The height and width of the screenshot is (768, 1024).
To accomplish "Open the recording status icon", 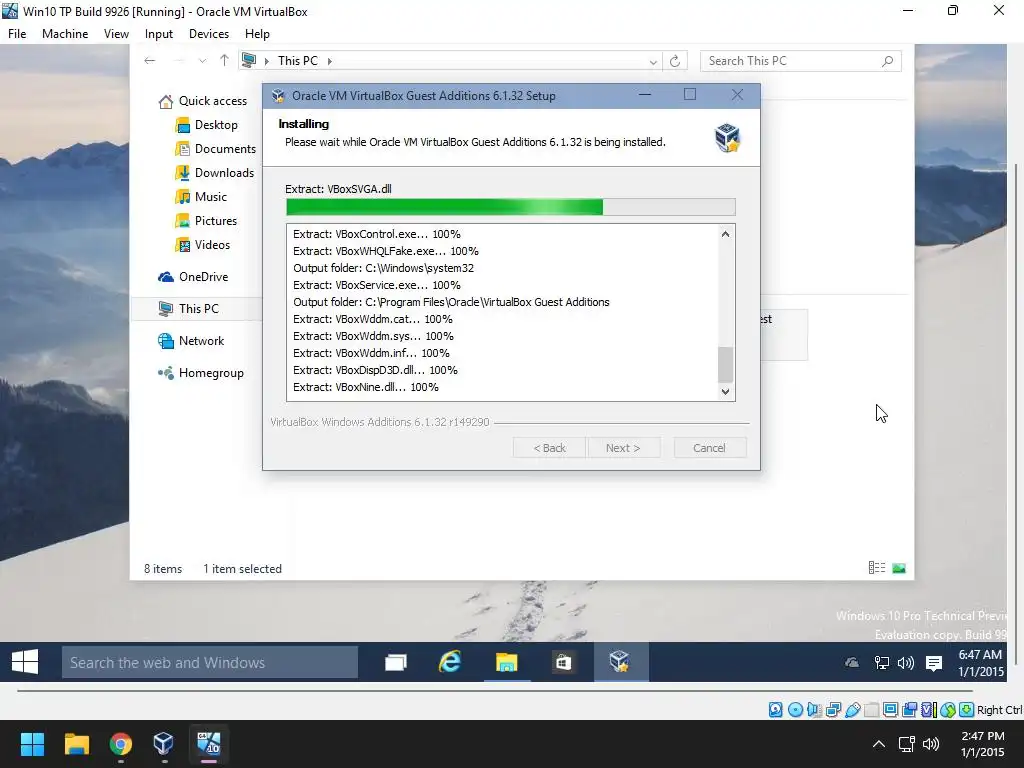I will point(909,710).
